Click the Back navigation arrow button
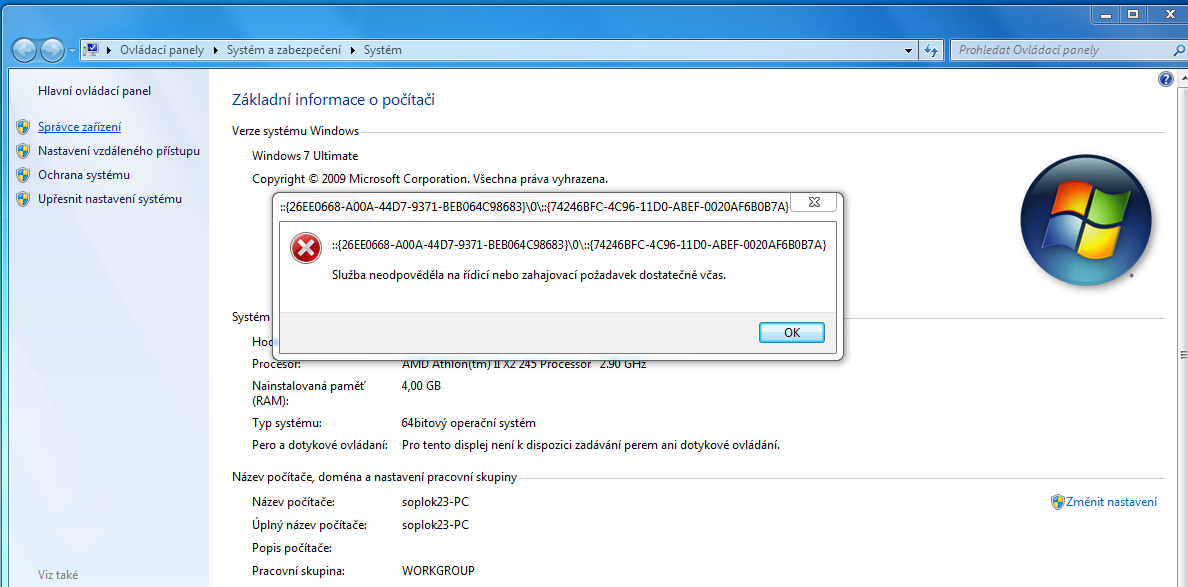The width and height of the screenshot is (1188, 587). click(23, 50)
